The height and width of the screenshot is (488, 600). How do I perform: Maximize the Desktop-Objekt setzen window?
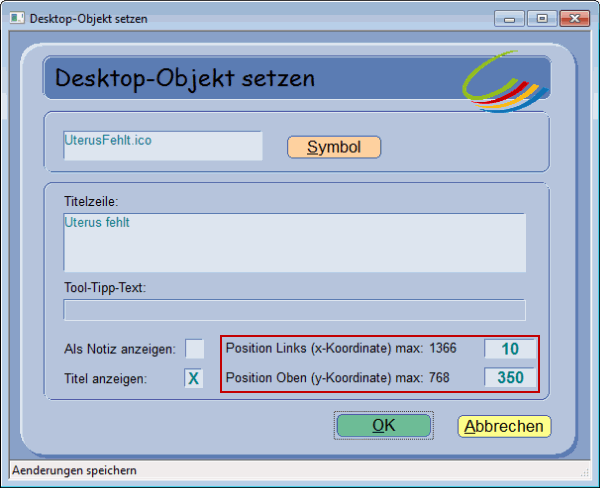(x=541, y=17)
